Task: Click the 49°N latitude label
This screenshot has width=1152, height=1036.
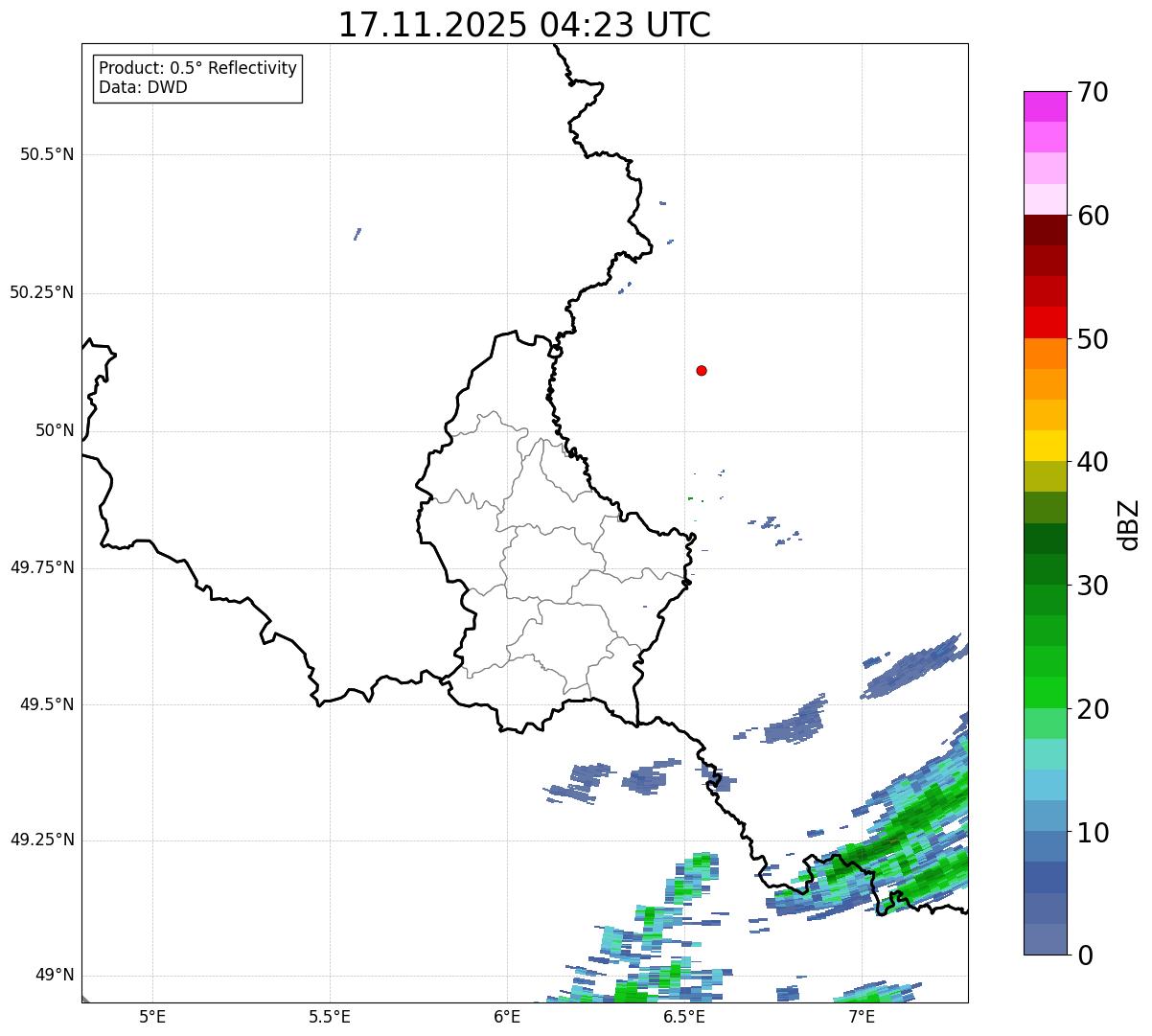Action: click(x=55, y=976)
